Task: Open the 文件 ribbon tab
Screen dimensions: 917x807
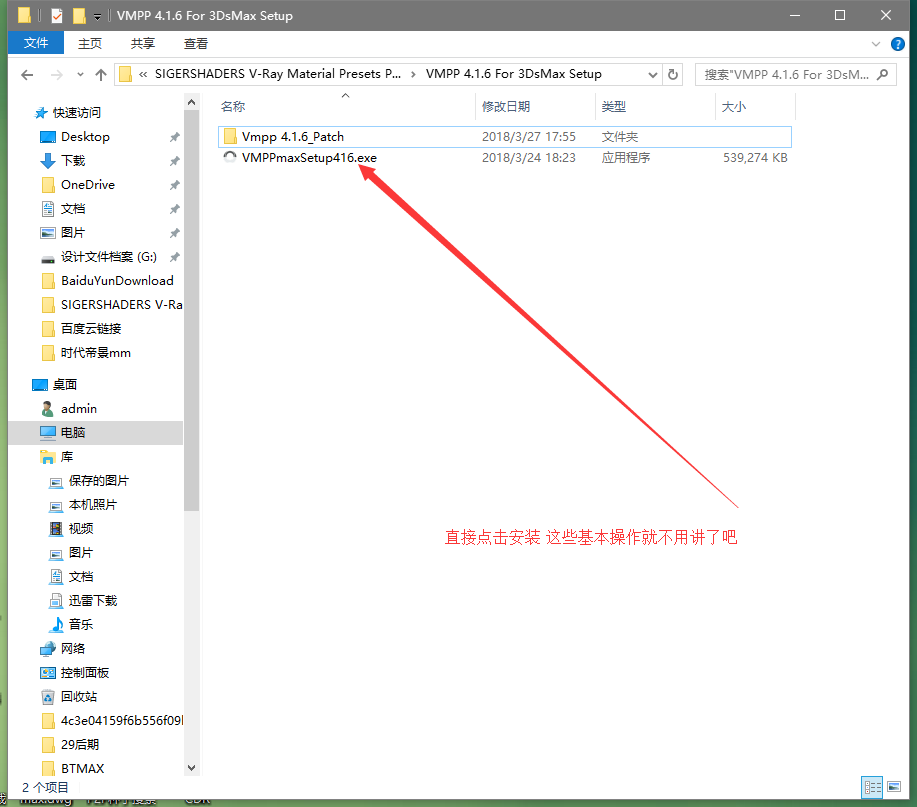Action: pos(36,43)
